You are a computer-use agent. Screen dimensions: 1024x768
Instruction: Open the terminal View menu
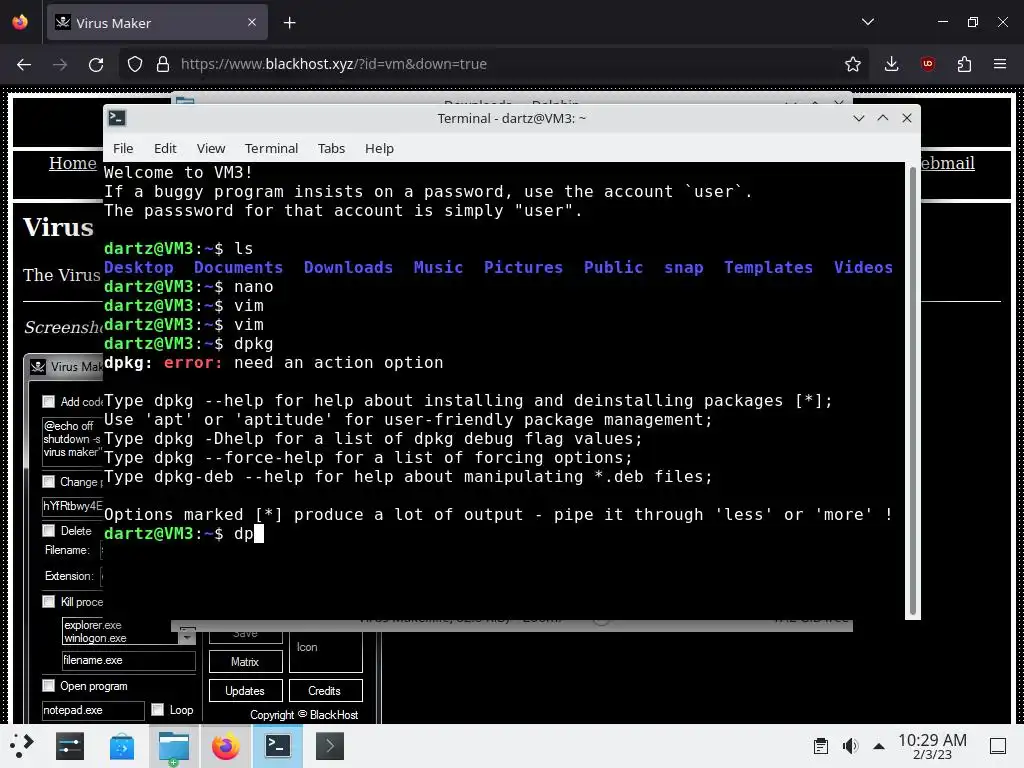pos(211,148)
